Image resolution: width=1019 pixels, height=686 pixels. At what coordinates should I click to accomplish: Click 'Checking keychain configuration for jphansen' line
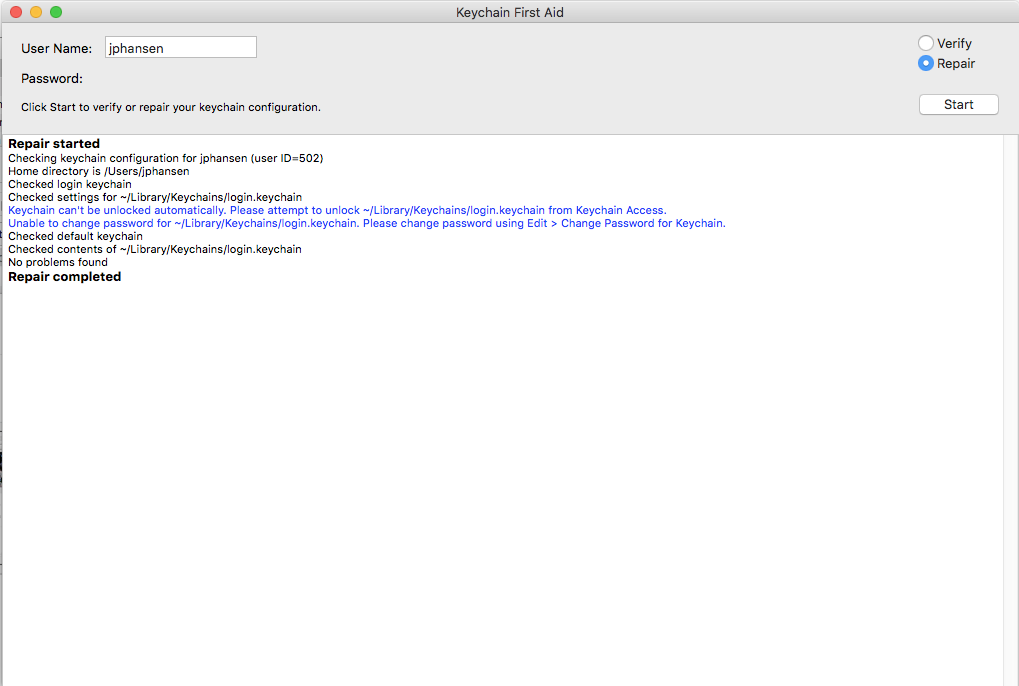click(166, 159)
